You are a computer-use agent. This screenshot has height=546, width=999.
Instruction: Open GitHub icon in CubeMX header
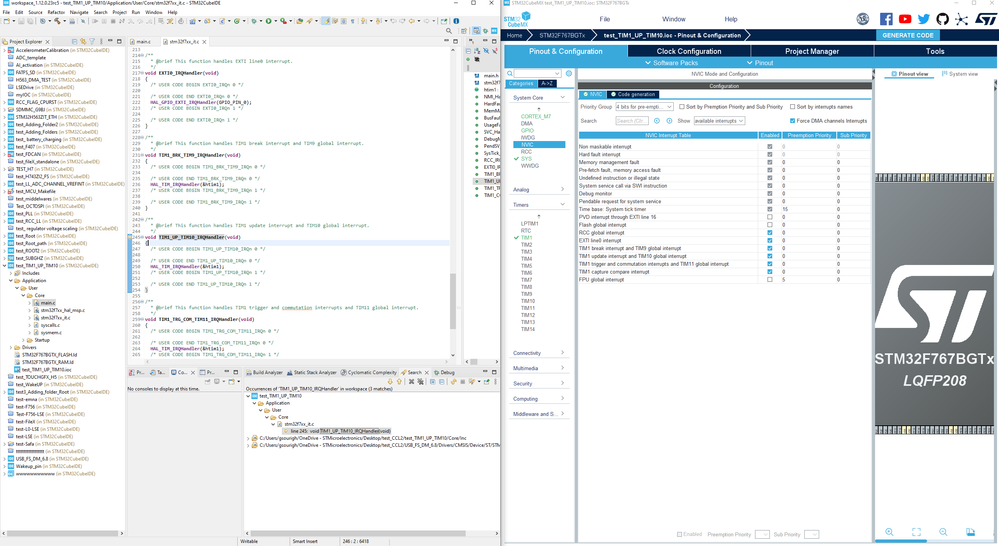942,19
